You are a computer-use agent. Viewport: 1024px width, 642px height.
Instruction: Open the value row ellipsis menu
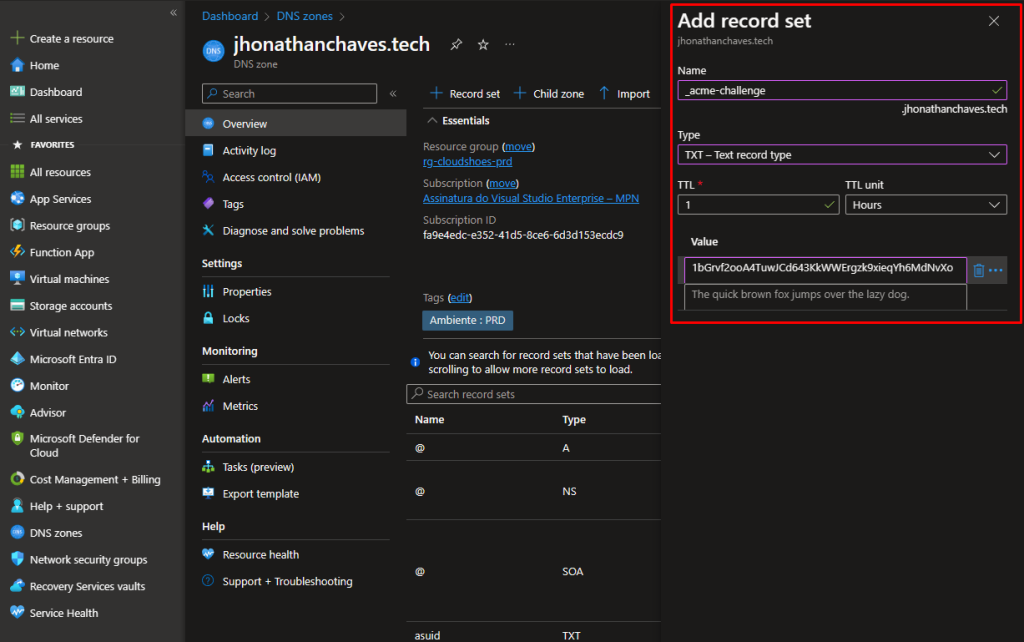(x=995, y=270)
